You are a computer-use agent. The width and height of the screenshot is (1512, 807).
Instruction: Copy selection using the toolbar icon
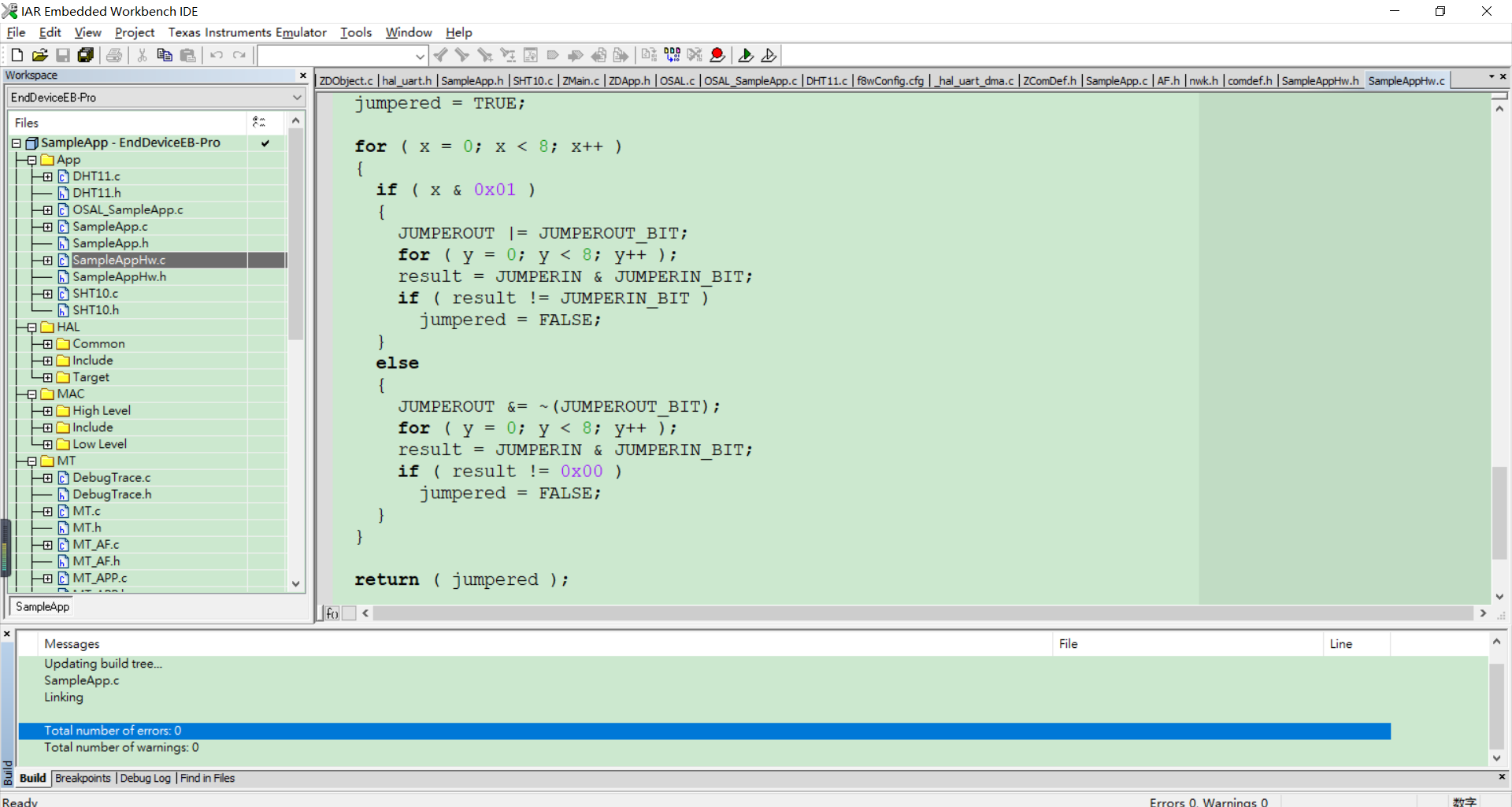pyautogui.click(x=165, y=55)
